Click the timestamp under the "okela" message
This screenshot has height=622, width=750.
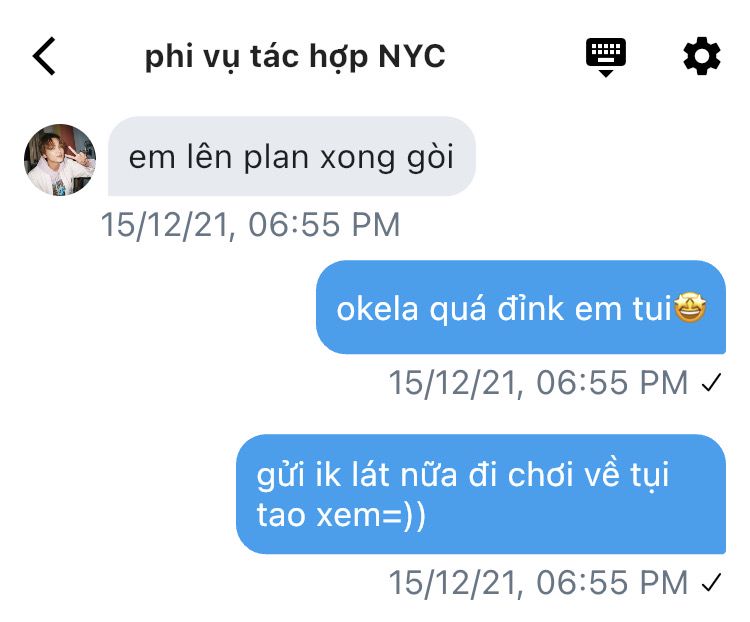538,383
